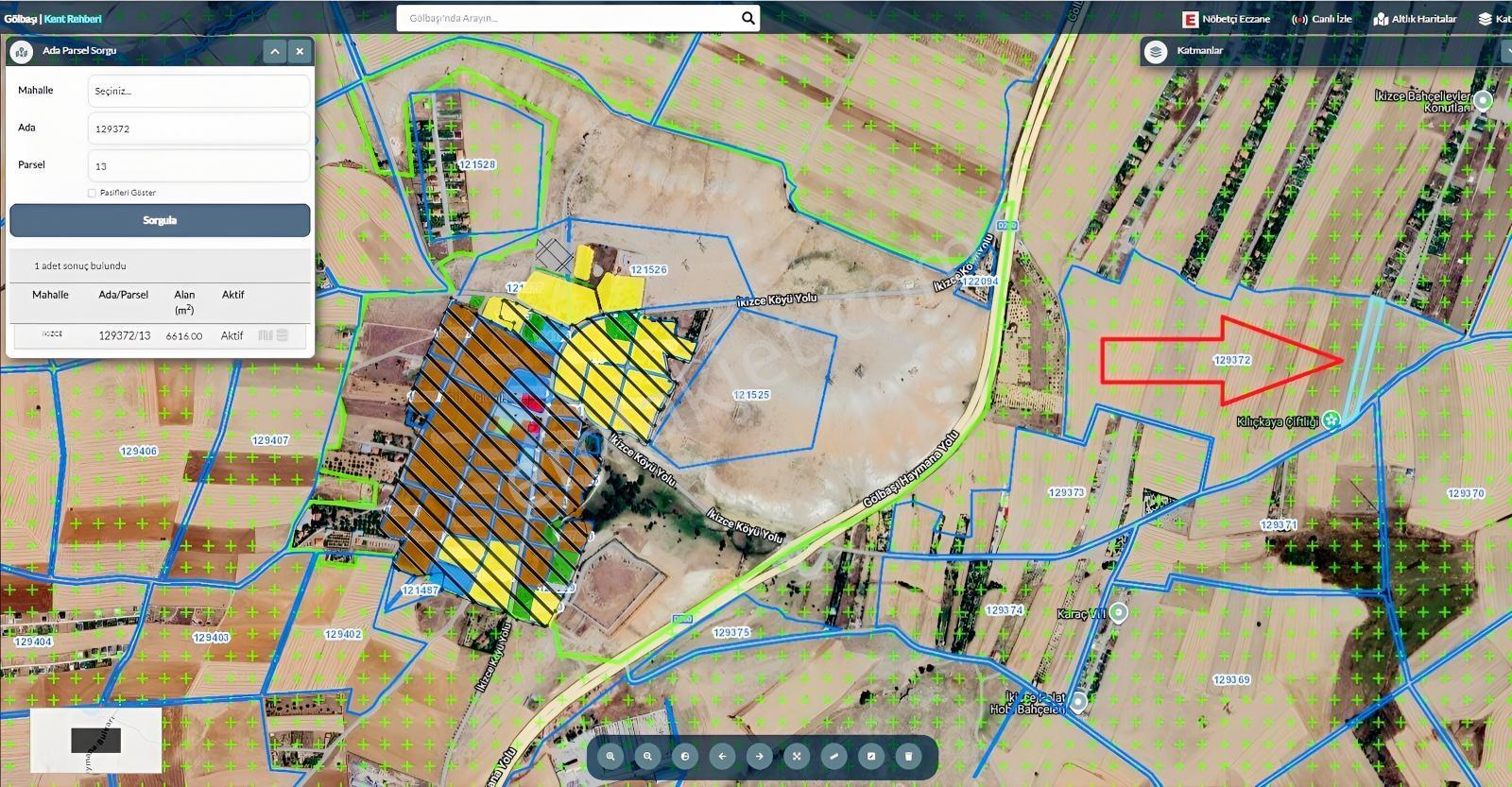This screenshot has height=787, width=1512.
Task: Click the Sorgula query button
Action: (160, 220)
